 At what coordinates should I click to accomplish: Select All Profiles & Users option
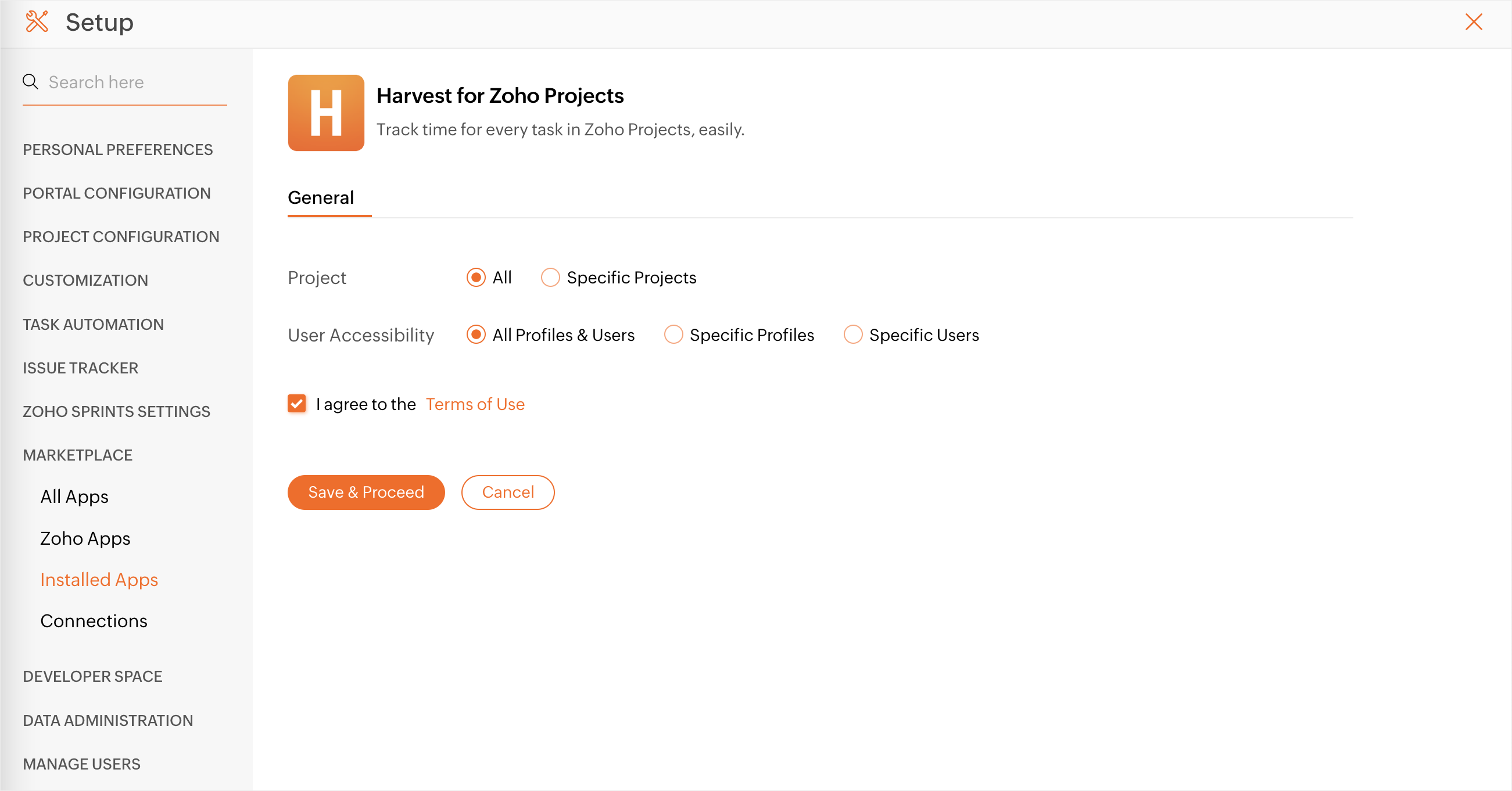(x=476, y=335)
